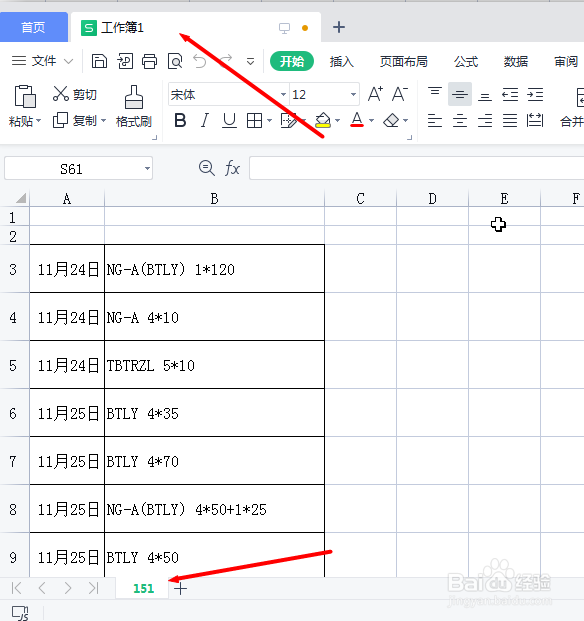This screenshot has width=584, height=621.
Task: Apply yellow fill color bucket
Action: click(323, 120)
